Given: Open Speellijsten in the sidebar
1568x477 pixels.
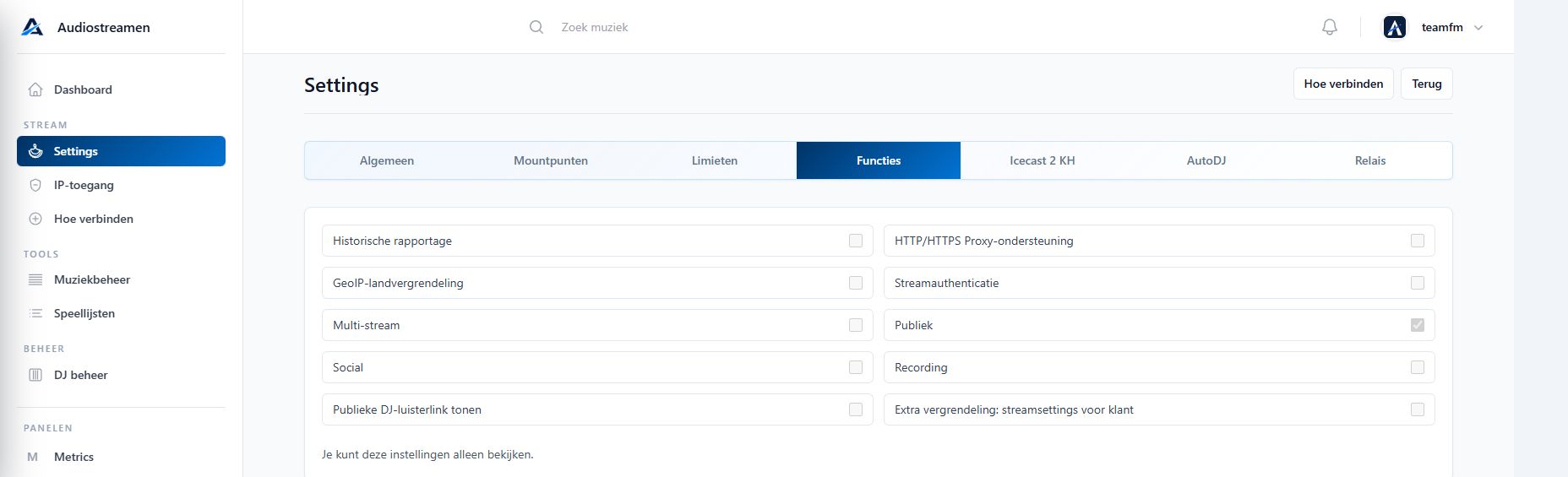Looking at the screenshot, I should (121, 313).
